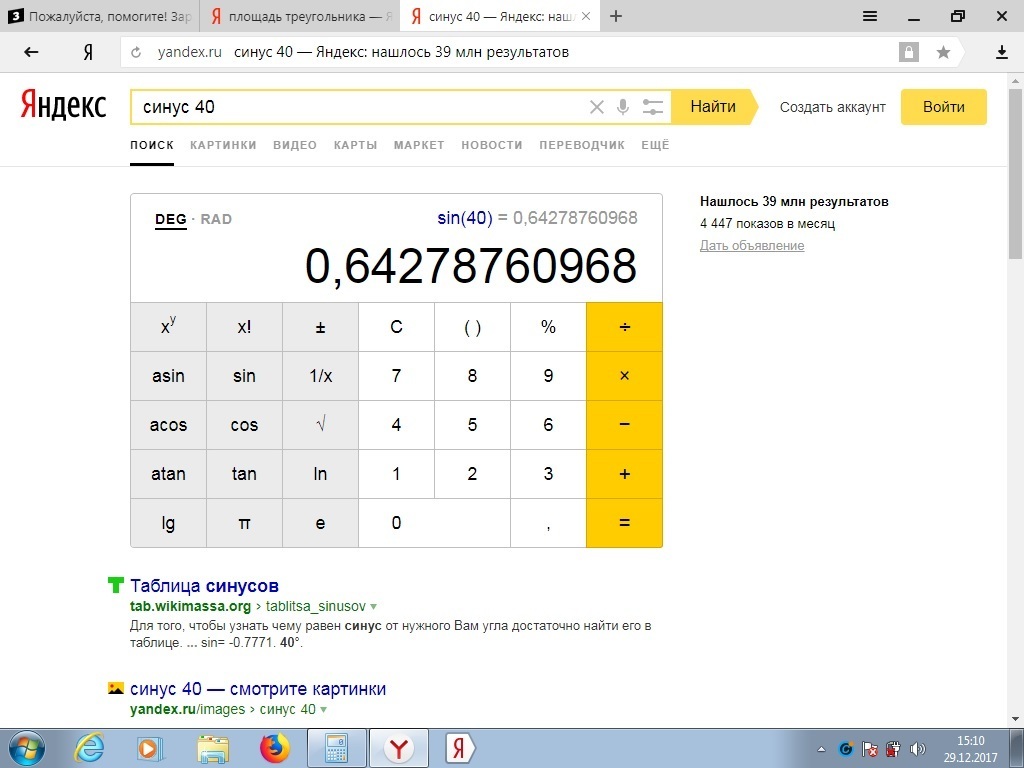Open the ЕЩЁ more-services menu
1024x768 pixels.
pos(655,145)
